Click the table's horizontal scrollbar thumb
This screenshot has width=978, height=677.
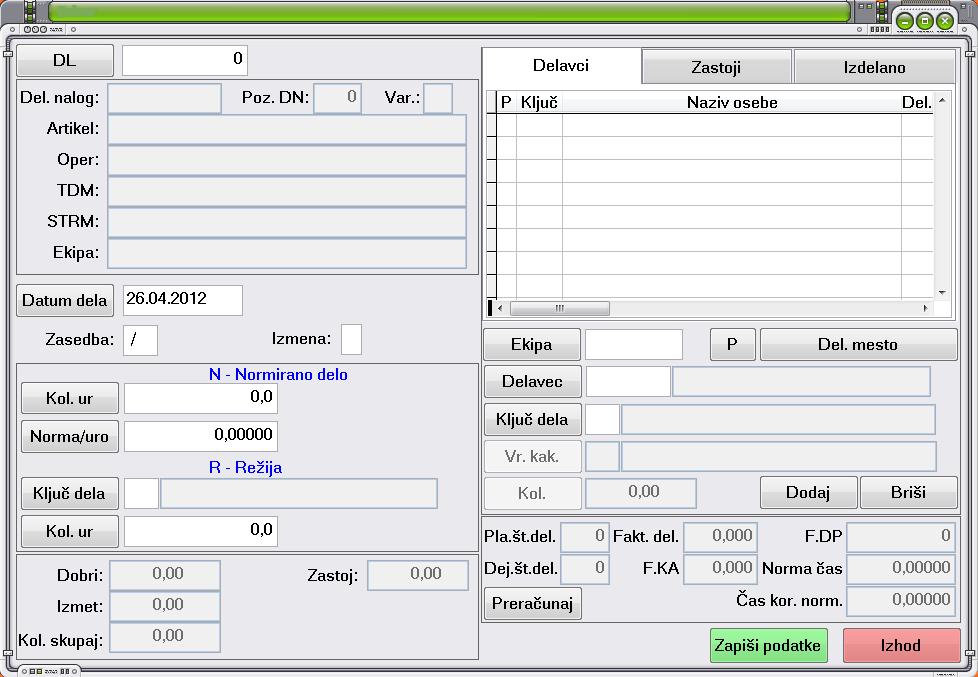559,308
